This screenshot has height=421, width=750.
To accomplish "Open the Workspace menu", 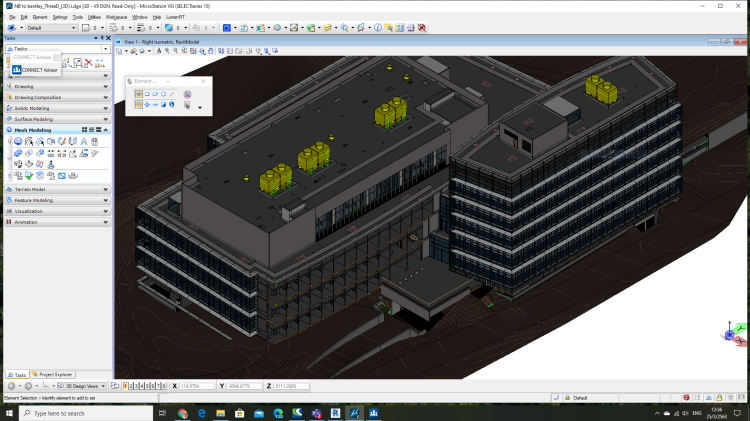I will point(116,17).
